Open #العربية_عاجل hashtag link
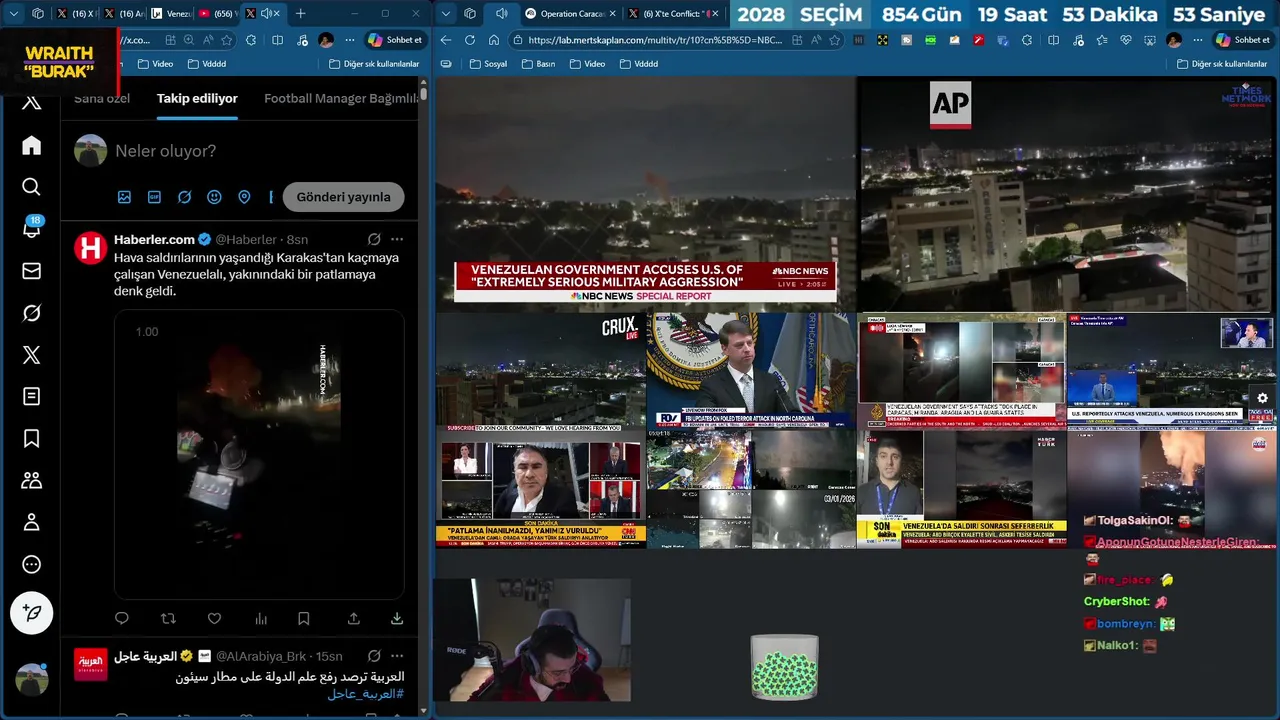1280x720 pixels. pyautogui.click(x=365, y=693)
